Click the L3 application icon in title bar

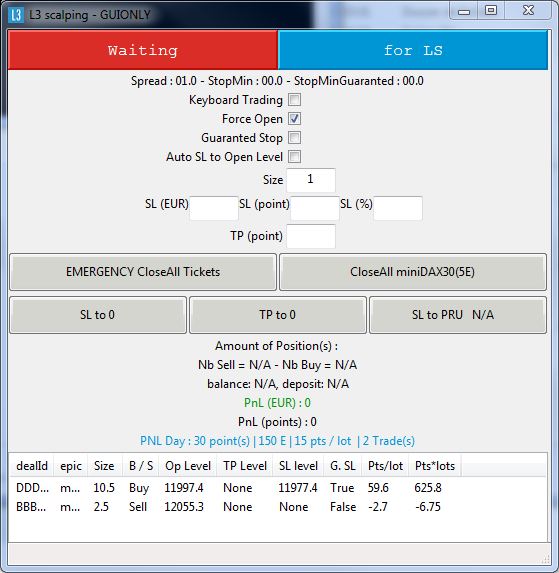(x=16, y=15)
